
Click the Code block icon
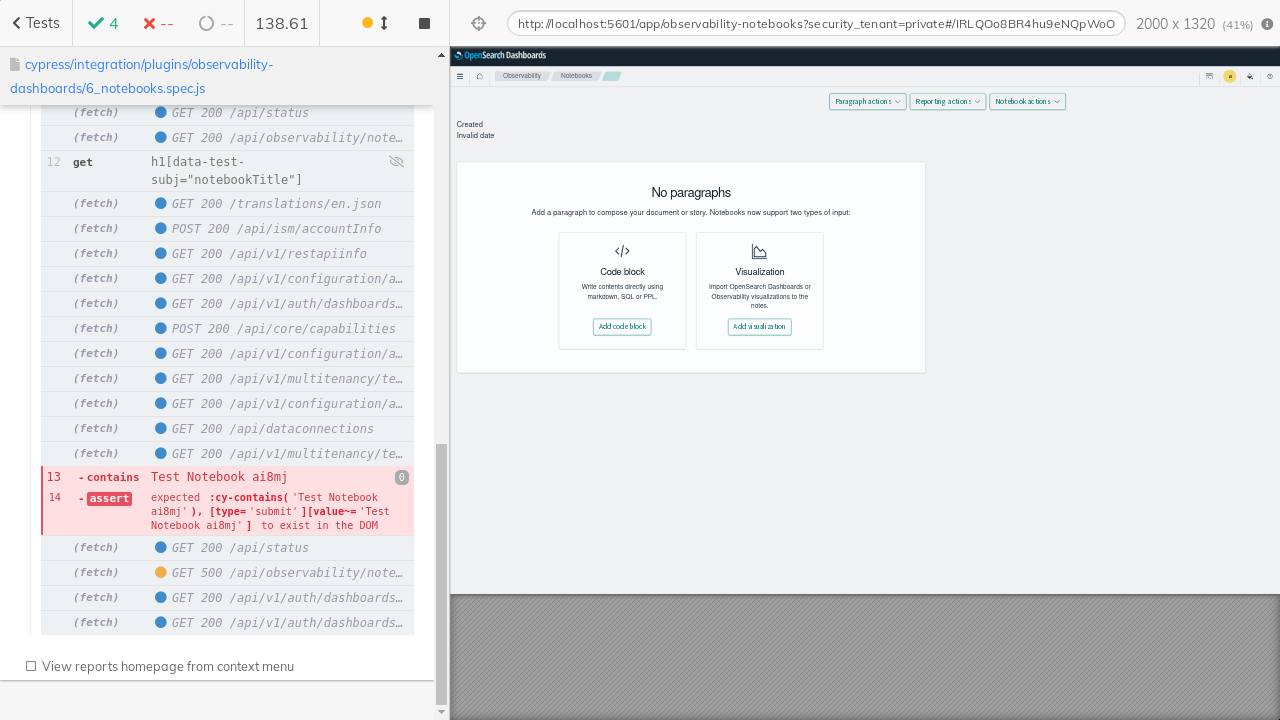click(622, 251)
